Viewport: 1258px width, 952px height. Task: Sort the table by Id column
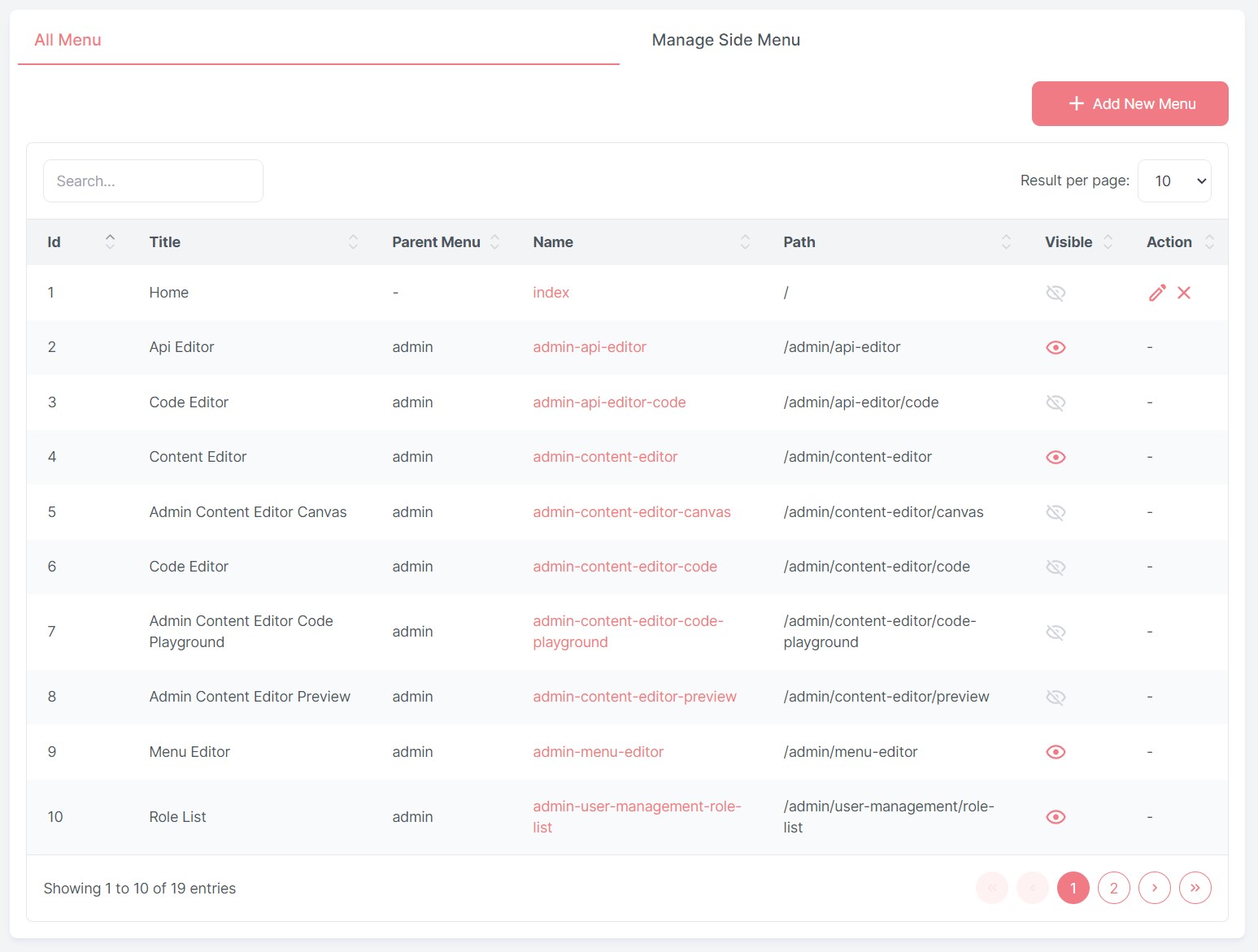click(110, 241)
